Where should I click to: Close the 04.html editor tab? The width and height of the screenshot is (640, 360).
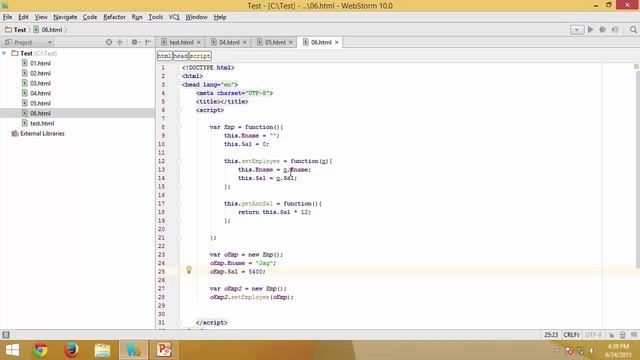(245, 42)
